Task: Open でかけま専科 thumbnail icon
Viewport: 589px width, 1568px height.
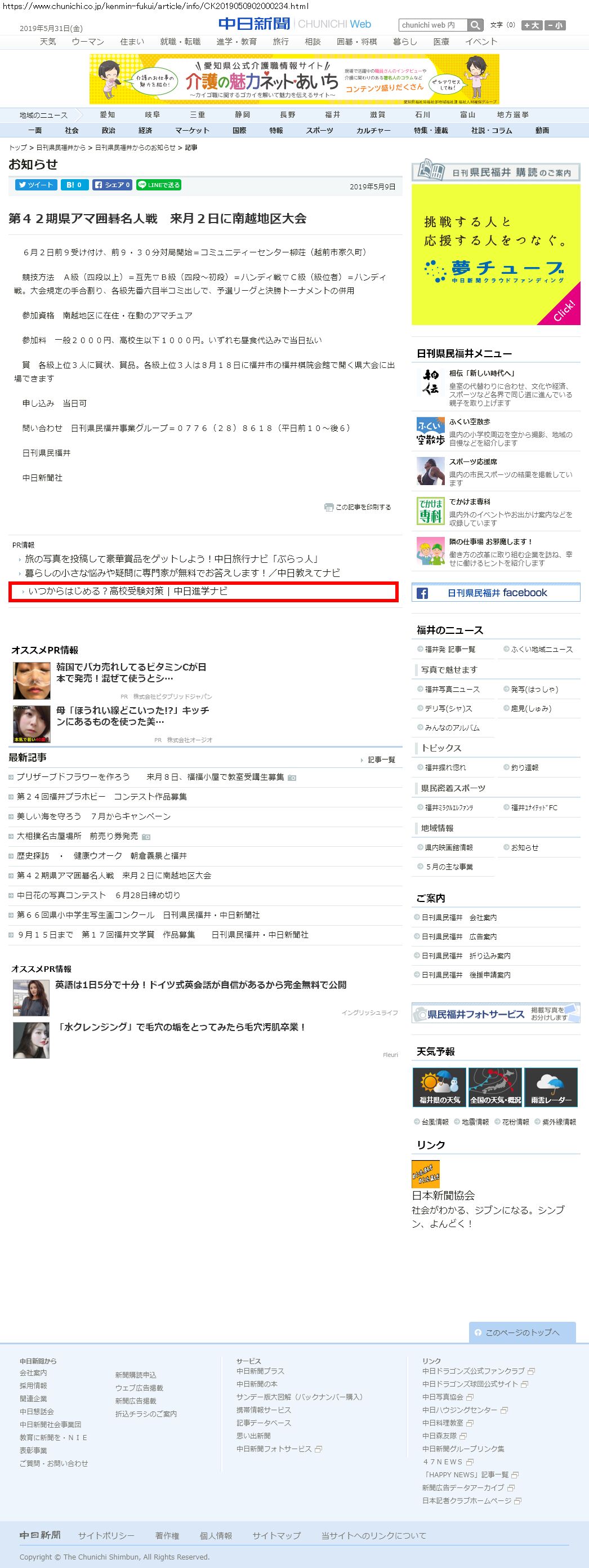Action: (430, 512)
